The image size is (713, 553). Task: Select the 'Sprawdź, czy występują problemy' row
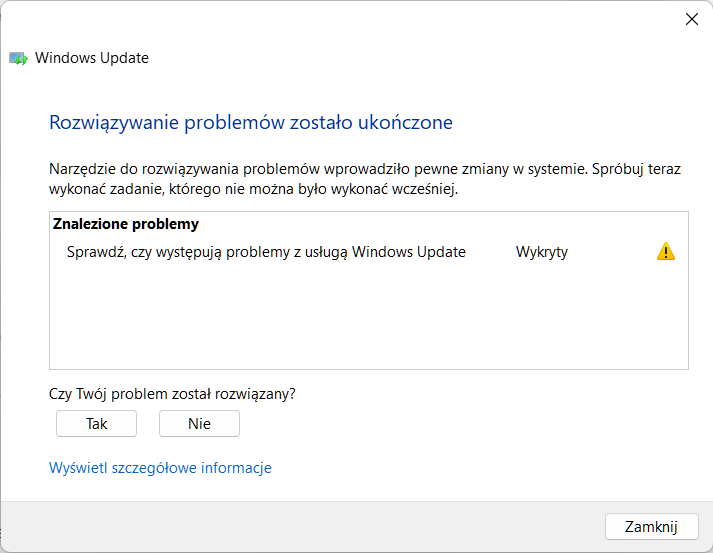(369, 251)
